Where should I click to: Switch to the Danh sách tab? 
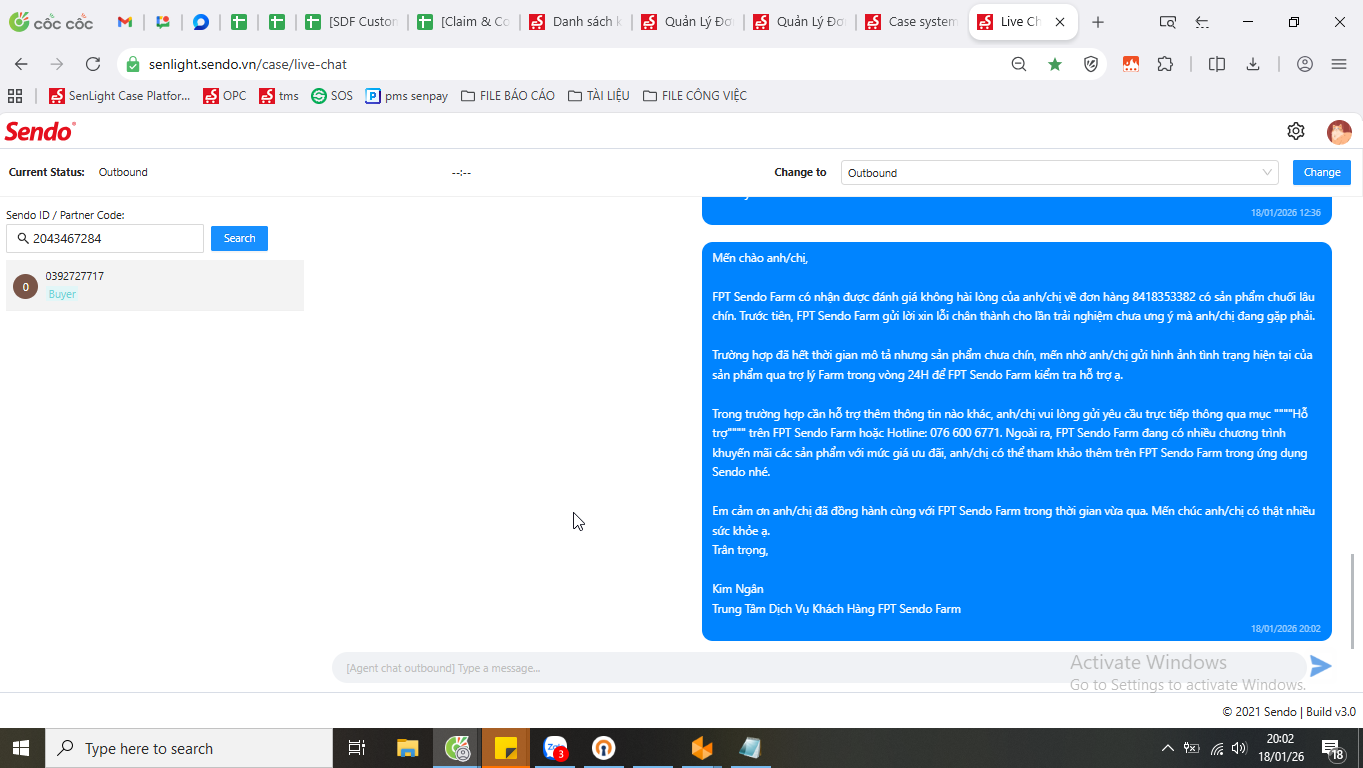[x=576, y=22]
